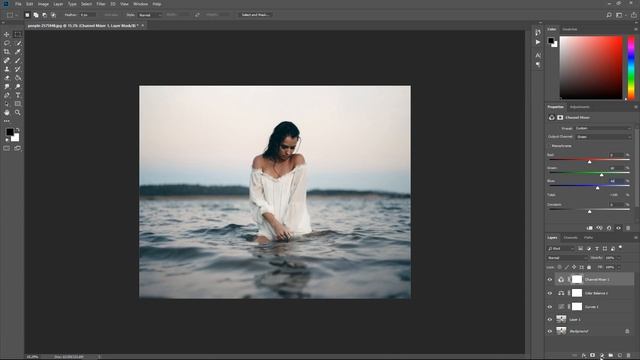Open the Output Channel dropdown
The height and width of the screenshot is (360, 640).
pos(603,137)
